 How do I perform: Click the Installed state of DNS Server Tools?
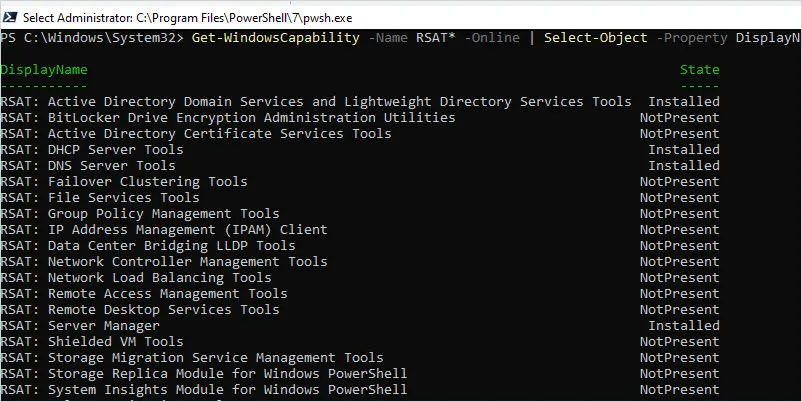[684, 166]
